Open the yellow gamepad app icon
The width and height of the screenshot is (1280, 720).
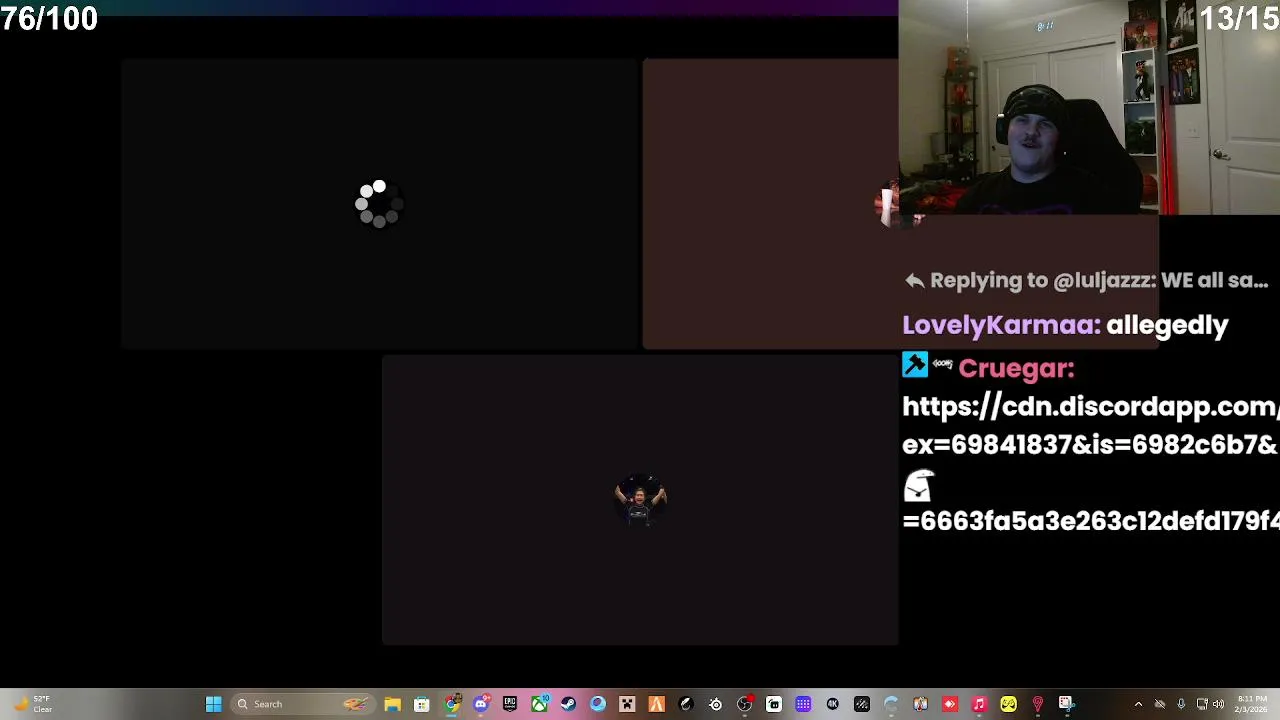tap(1008, 704)
